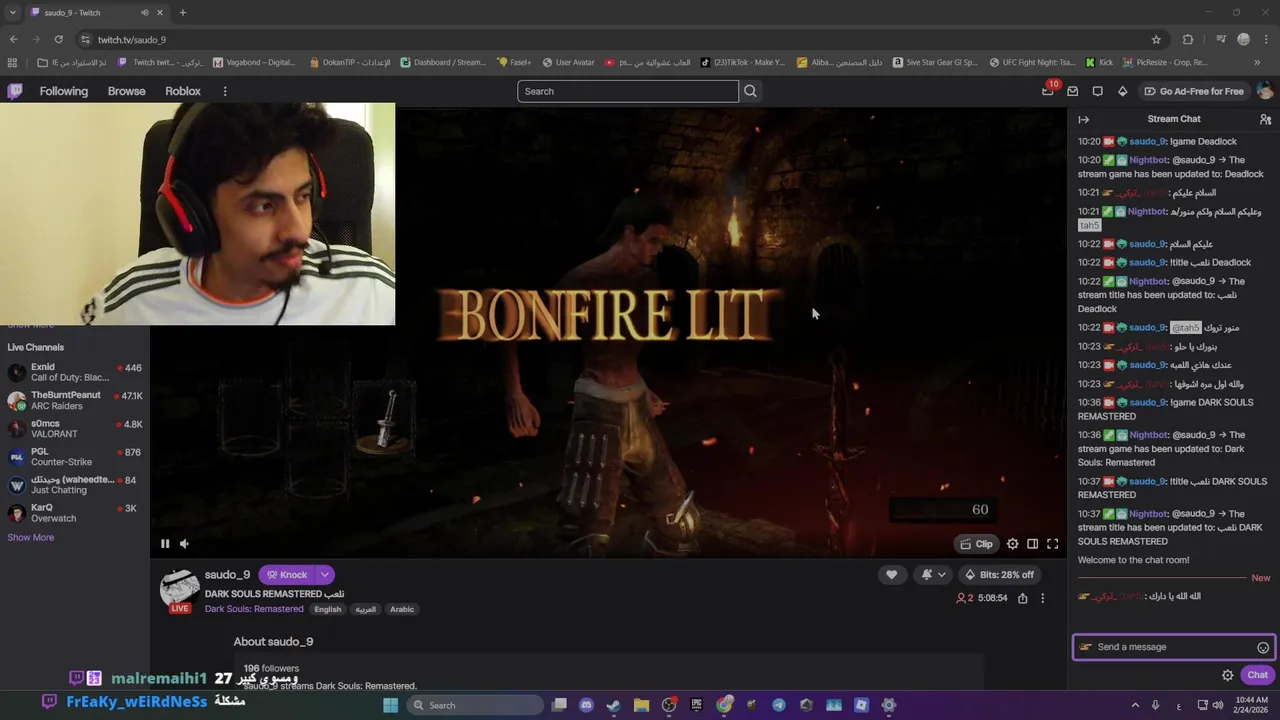Screen dimensions: 1280x720
Task: Open s0mcs VALORANT channel
Action: pos(75,428)
